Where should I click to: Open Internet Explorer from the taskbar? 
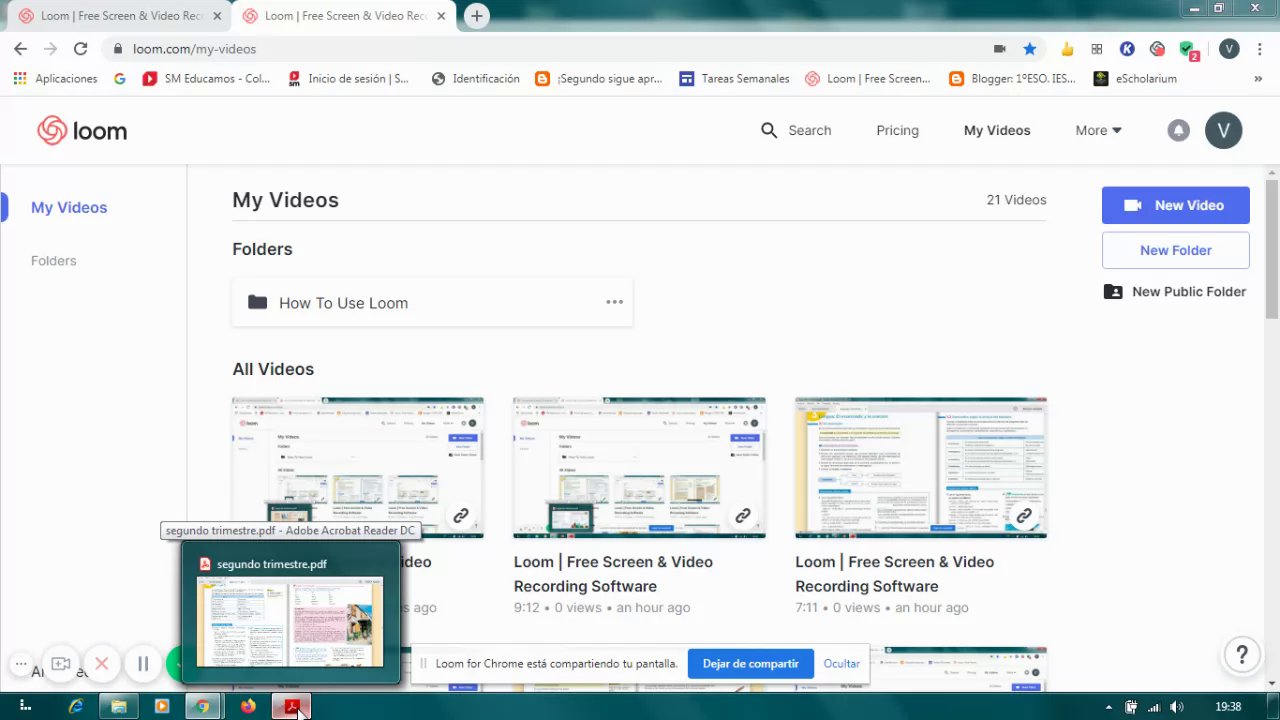click(76, 707)
